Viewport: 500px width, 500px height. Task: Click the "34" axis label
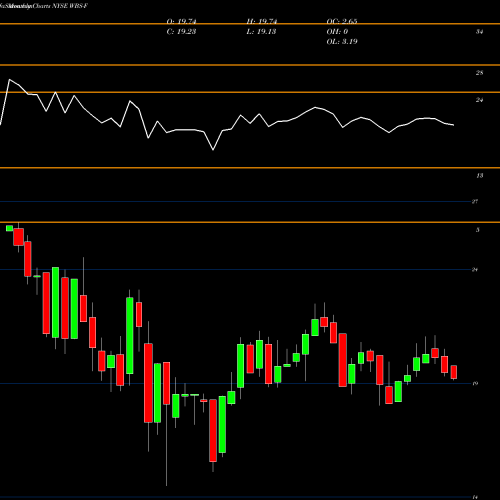(x=479, y=32)
